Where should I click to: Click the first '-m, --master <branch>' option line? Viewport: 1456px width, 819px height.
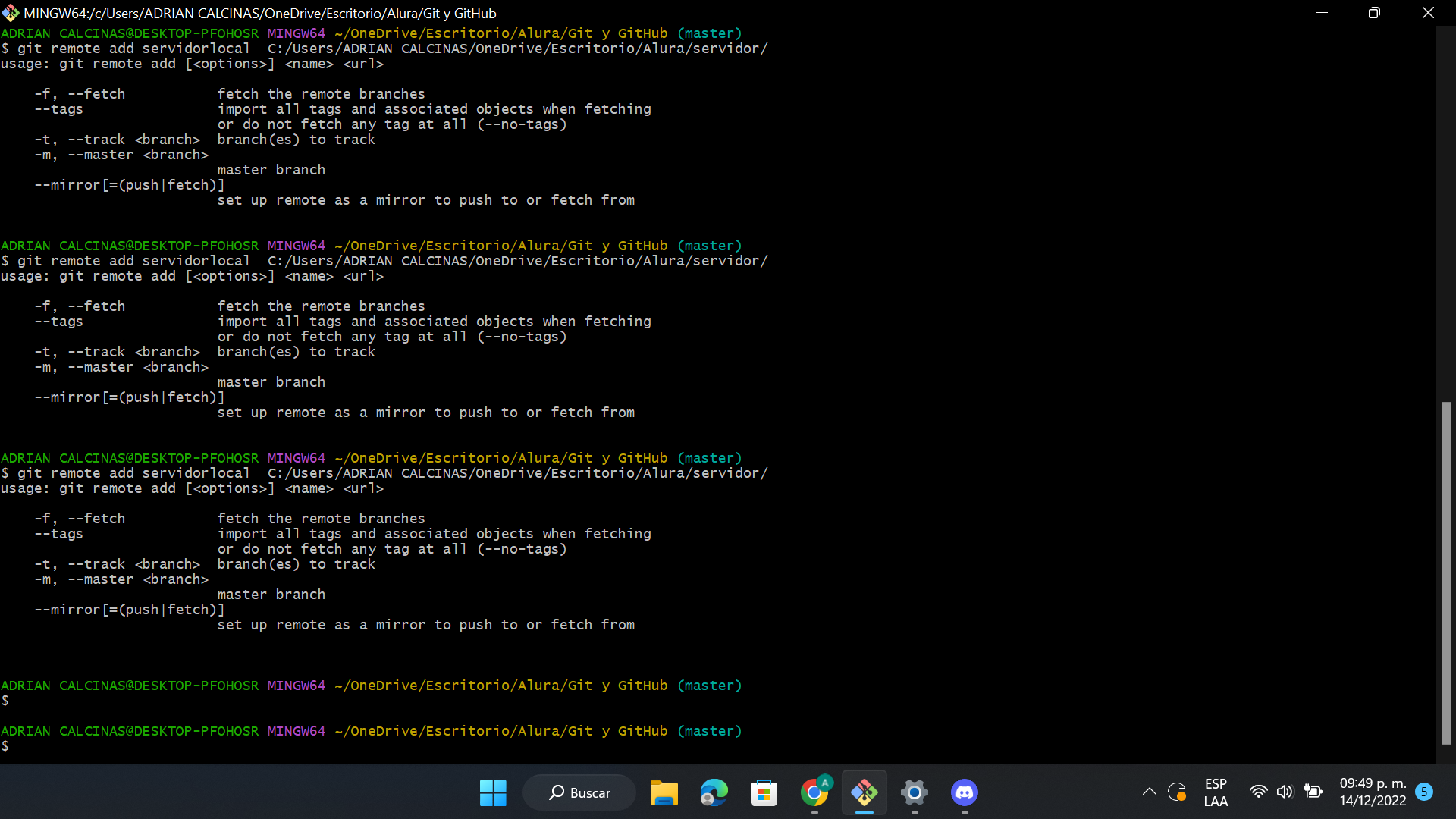coord(121,155)
